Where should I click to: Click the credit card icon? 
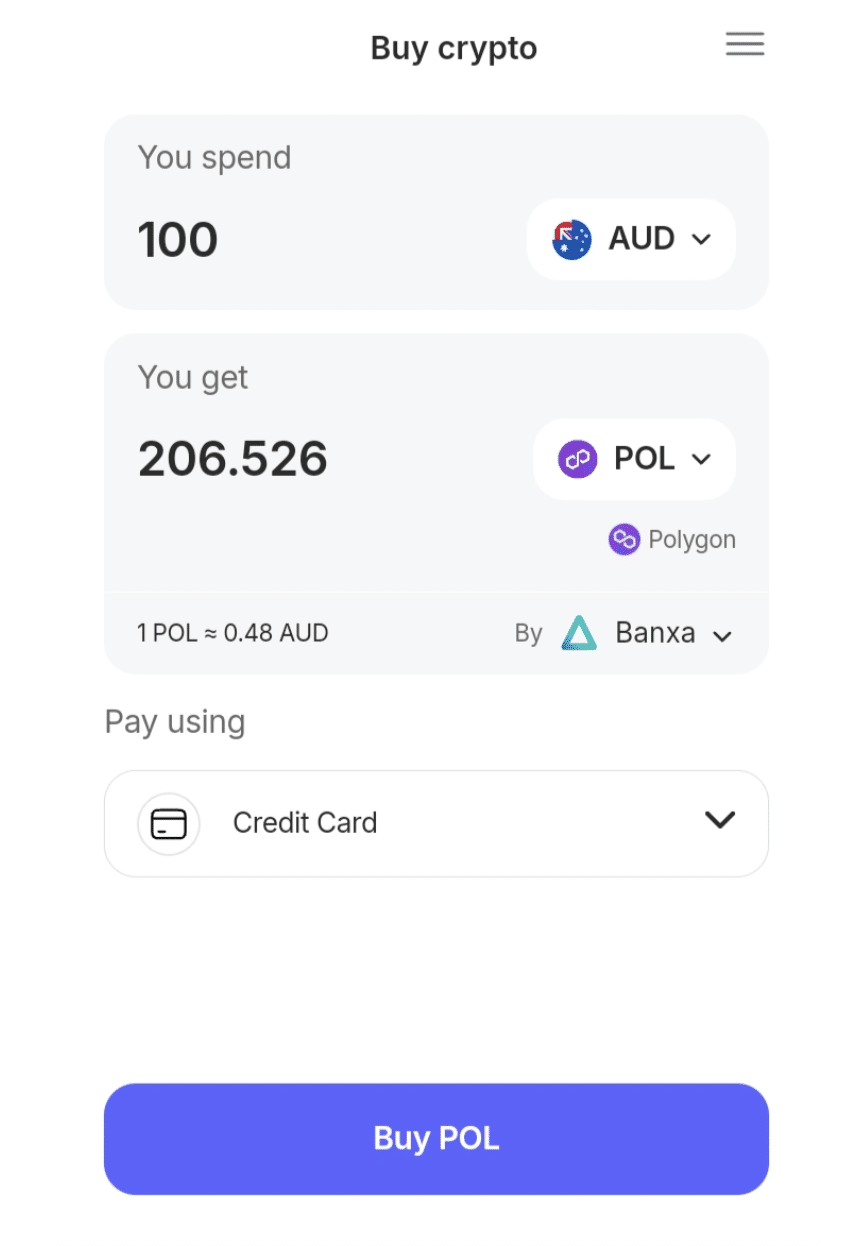[169, 823]
